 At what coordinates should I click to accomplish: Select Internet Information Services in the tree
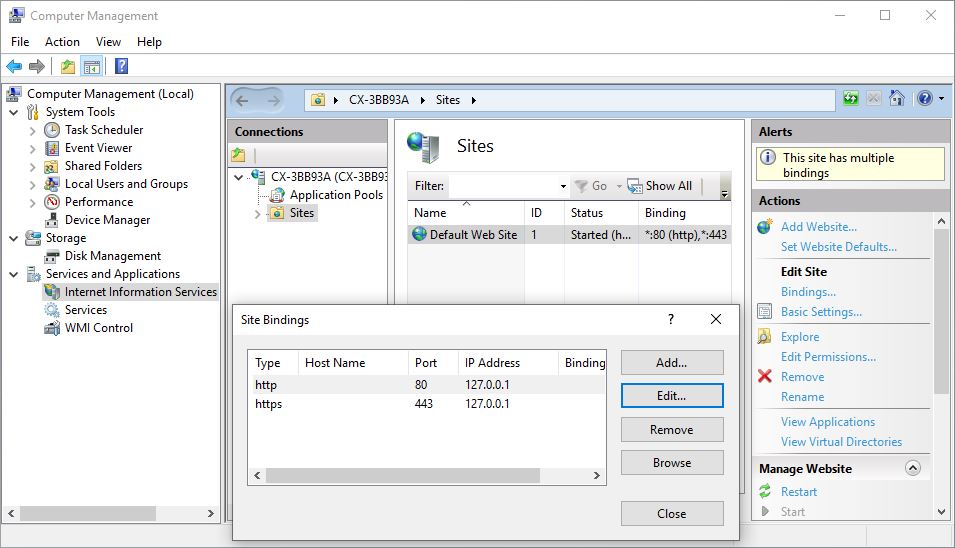130,292
